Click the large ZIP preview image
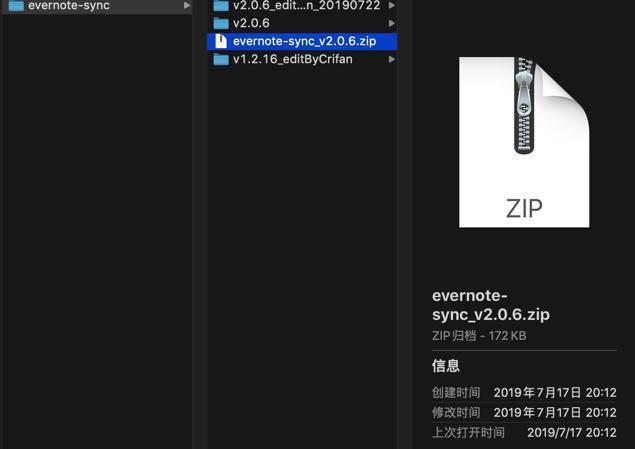 (x=524, y=142)
